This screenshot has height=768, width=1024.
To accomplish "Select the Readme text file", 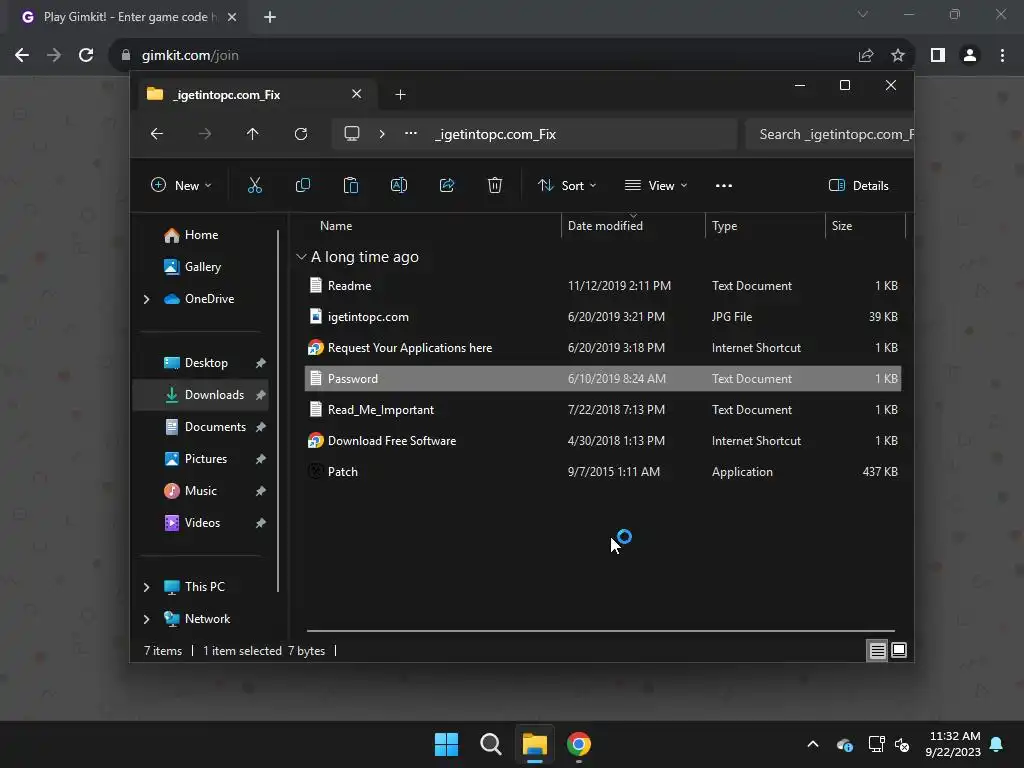I will pos(603,285).
